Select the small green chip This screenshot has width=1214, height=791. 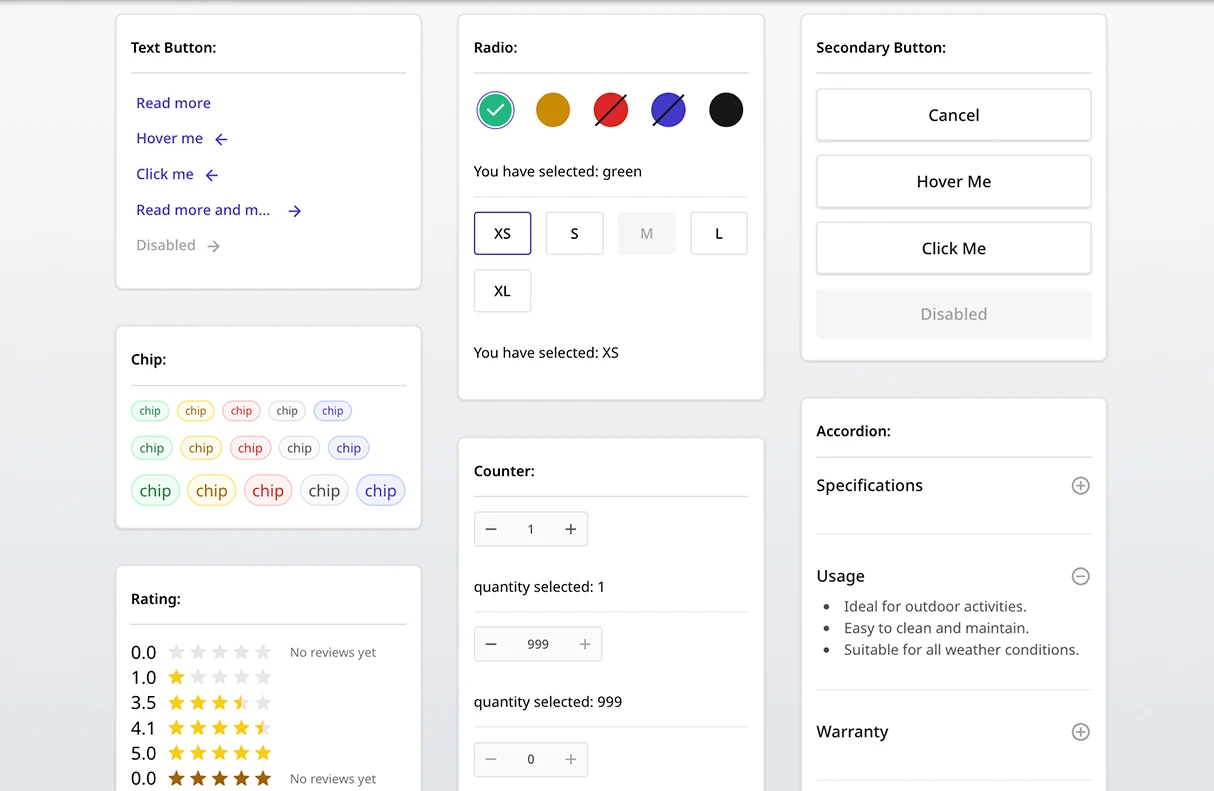point(150,411)
